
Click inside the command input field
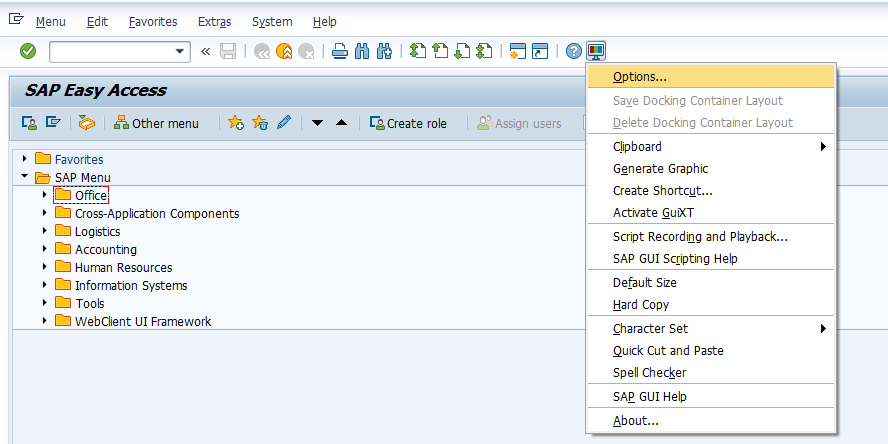(111, 52)
